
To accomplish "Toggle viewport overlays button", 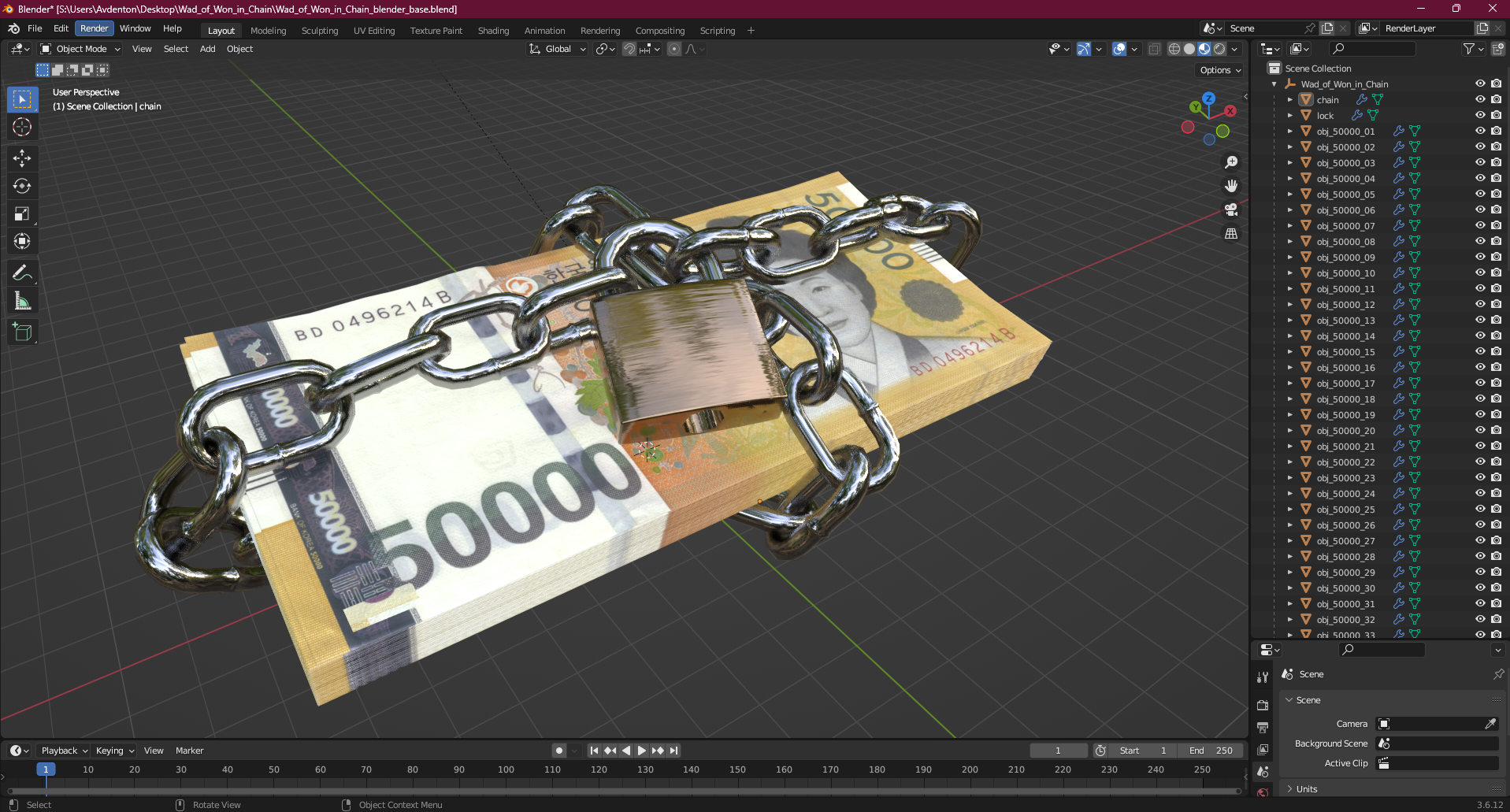I will pos(1119,49).
